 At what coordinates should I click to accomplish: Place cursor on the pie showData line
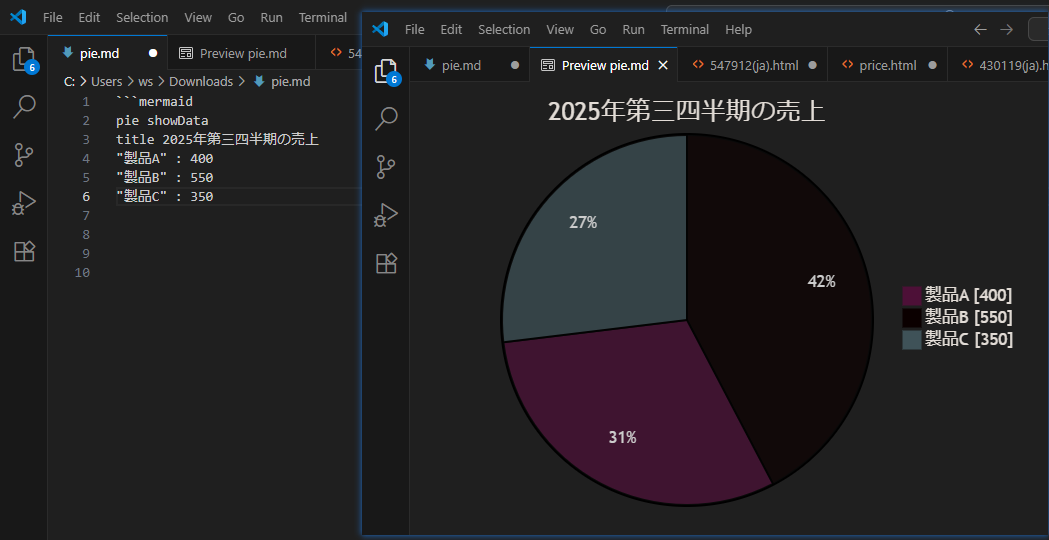[x=162, y=121]
